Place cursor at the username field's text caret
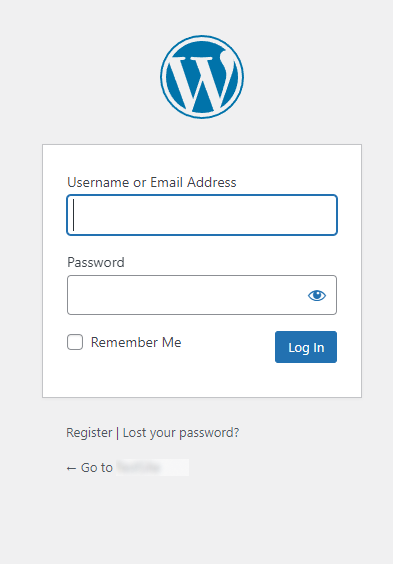The height and width of the screenshot is (564, 393). (x=73, y=215)
